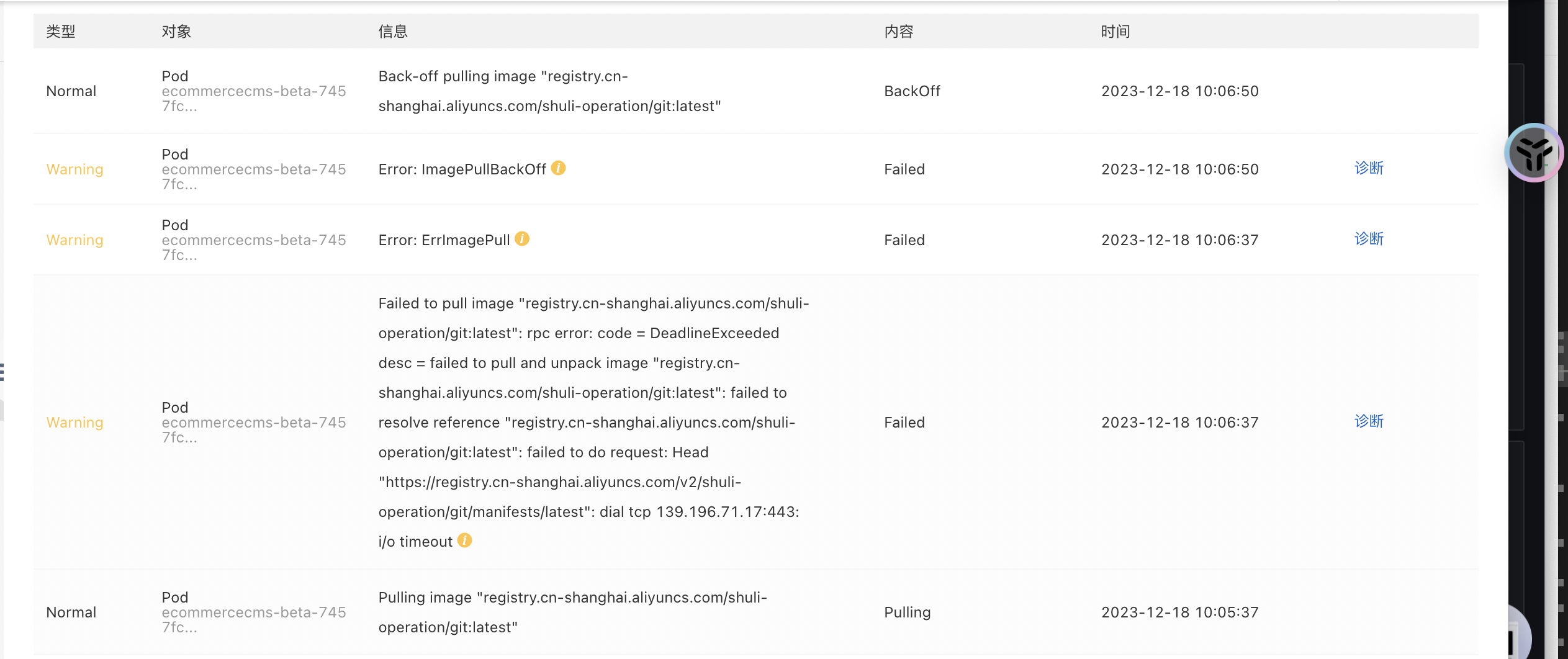Click the 时间 column header

click(1115, 32)
